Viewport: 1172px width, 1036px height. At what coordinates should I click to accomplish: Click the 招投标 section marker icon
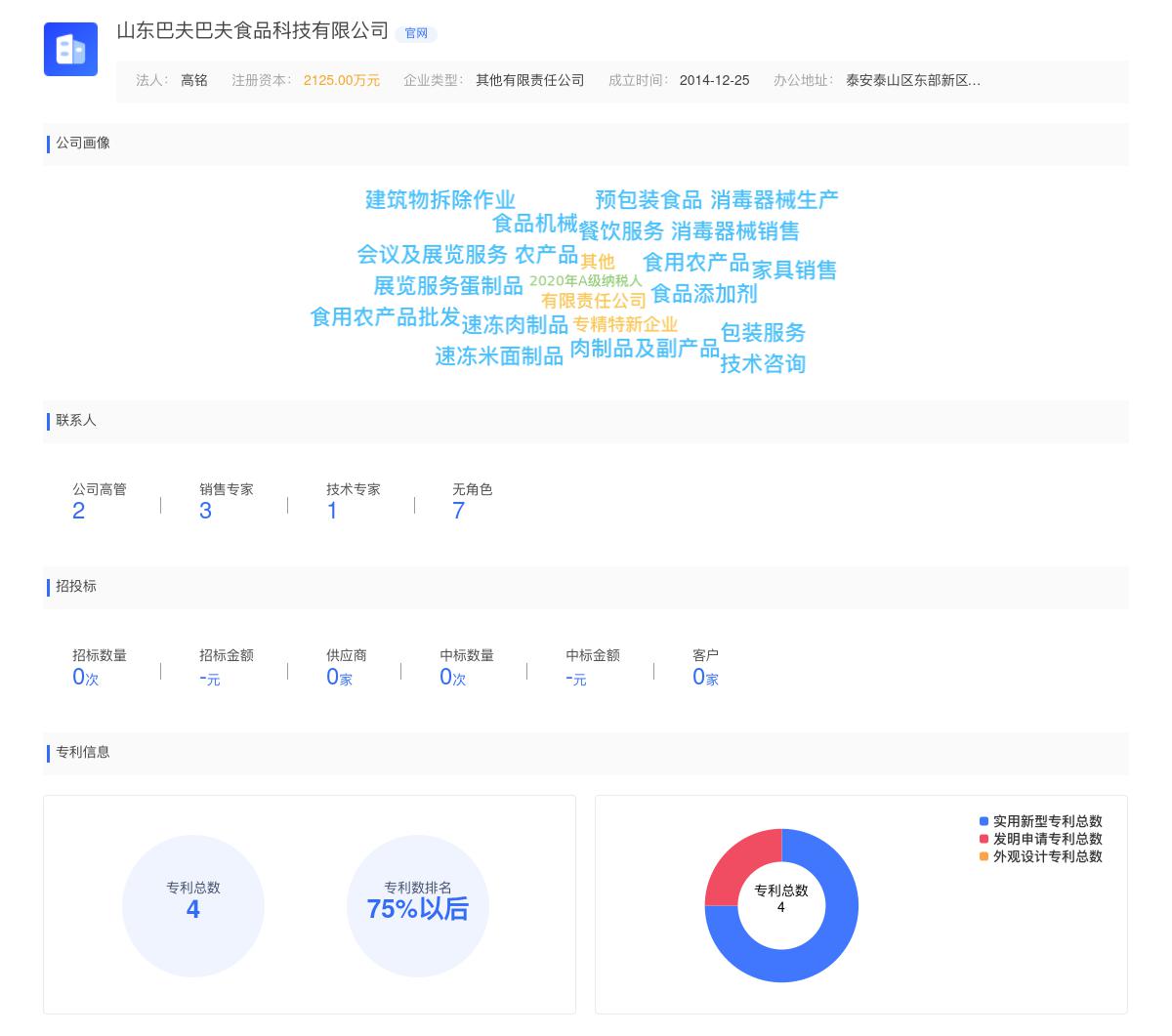pos(48,587)
